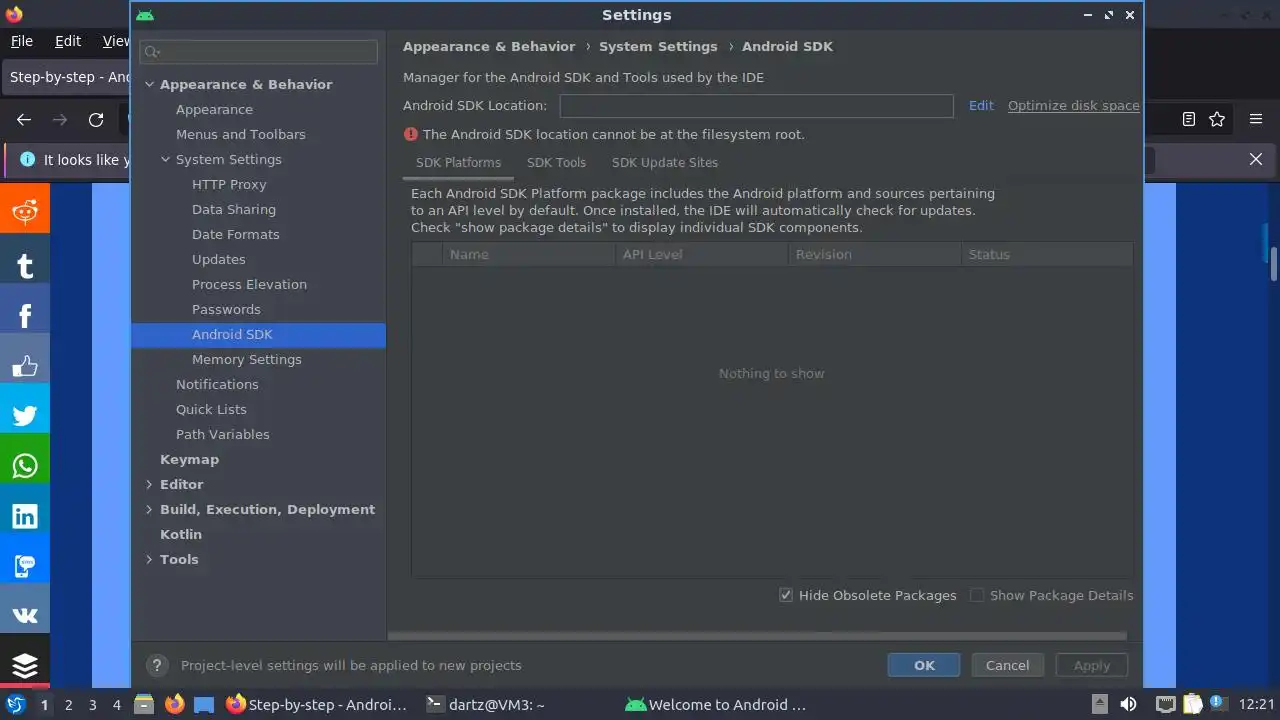
Task: Expand Build, Execution, Deployment node
Action: (x=149, y=509)
